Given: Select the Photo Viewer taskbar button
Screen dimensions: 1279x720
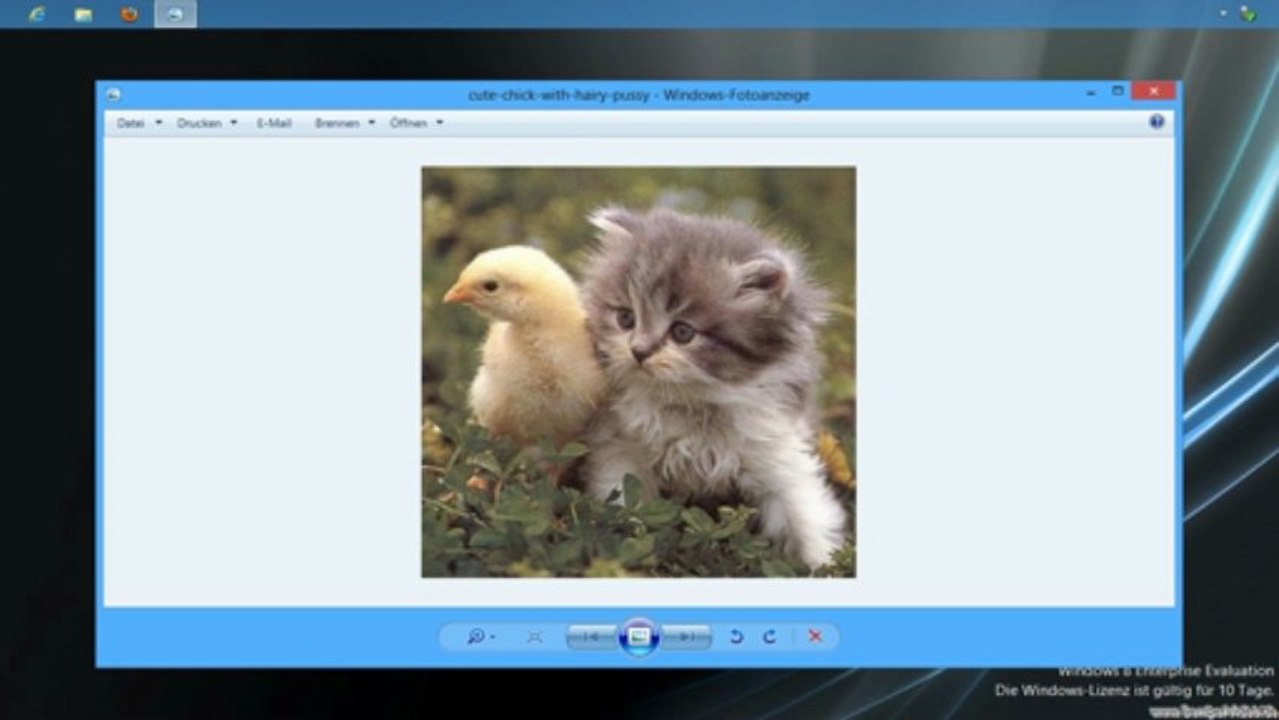Looking at the screenshot, I should [x=175, y=14].
